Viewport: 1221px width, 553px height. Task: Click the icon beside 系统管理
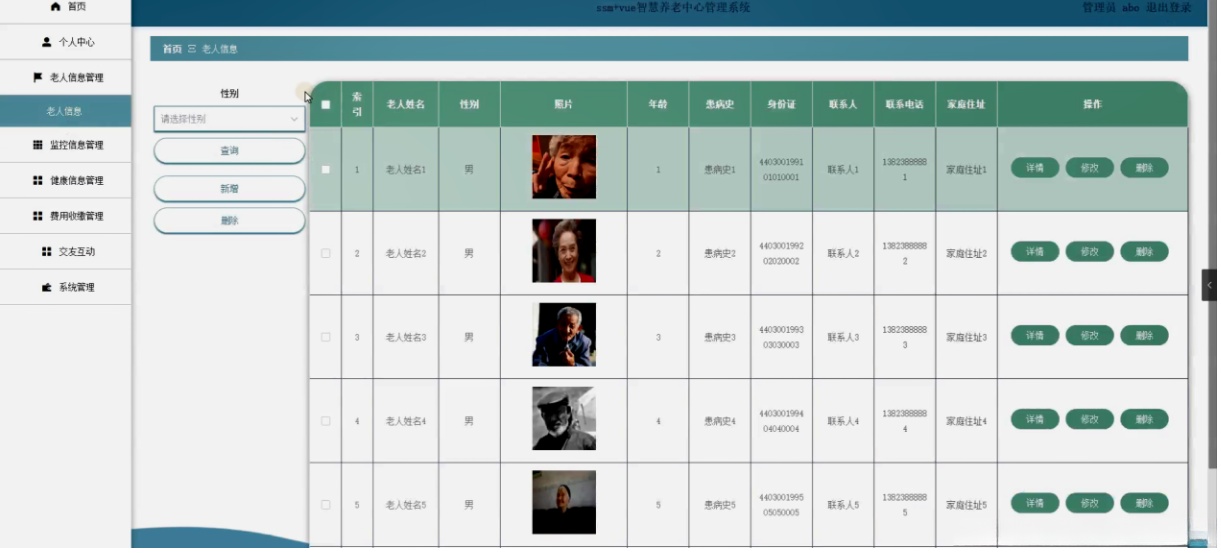click(x=46, y=288)
